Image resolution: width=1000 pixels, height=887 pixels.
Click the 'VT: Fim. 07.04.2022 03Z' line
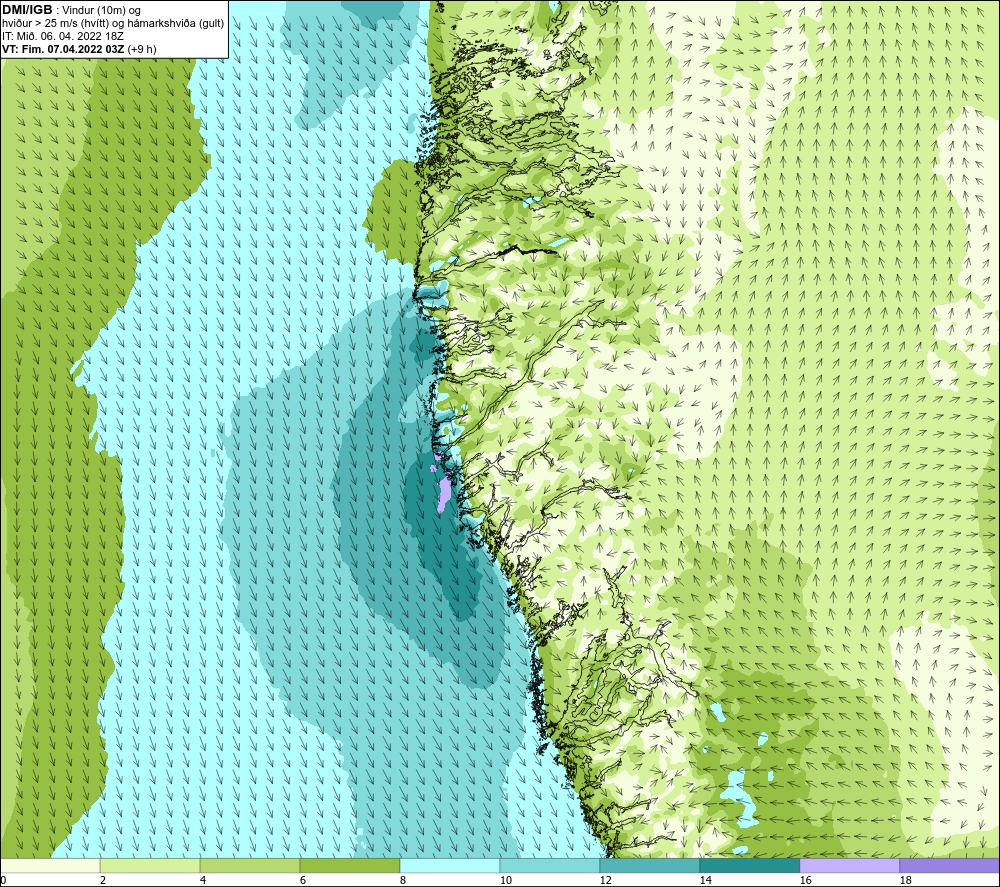(62, 49)
